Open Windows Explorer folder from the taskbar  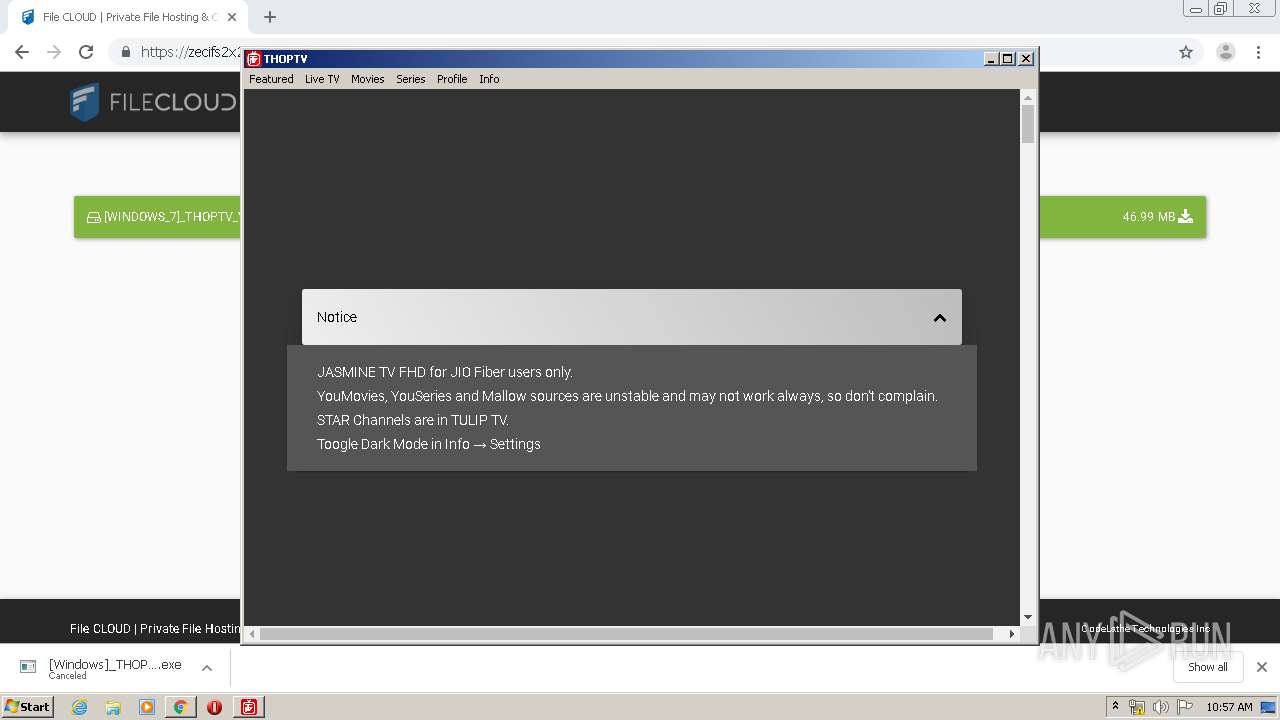[x=113, y=707]
